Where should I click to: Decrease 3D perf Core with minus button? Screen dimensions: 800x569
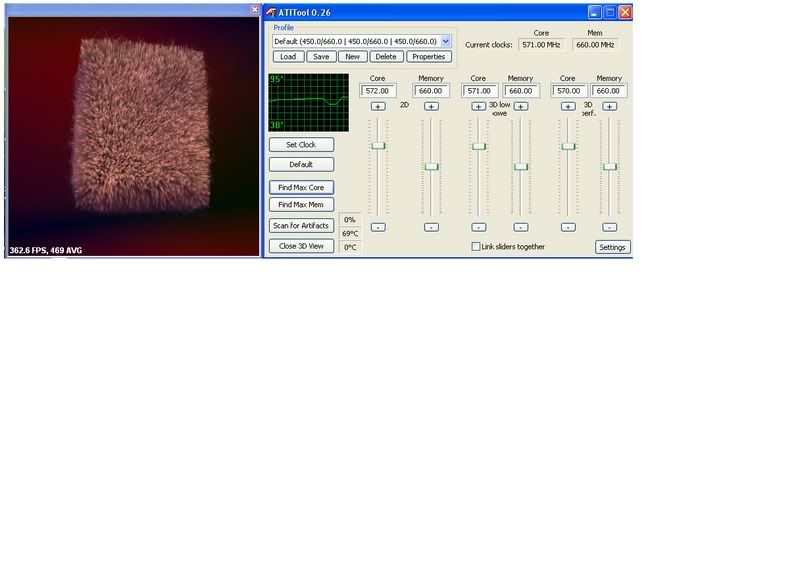(568, 227)
